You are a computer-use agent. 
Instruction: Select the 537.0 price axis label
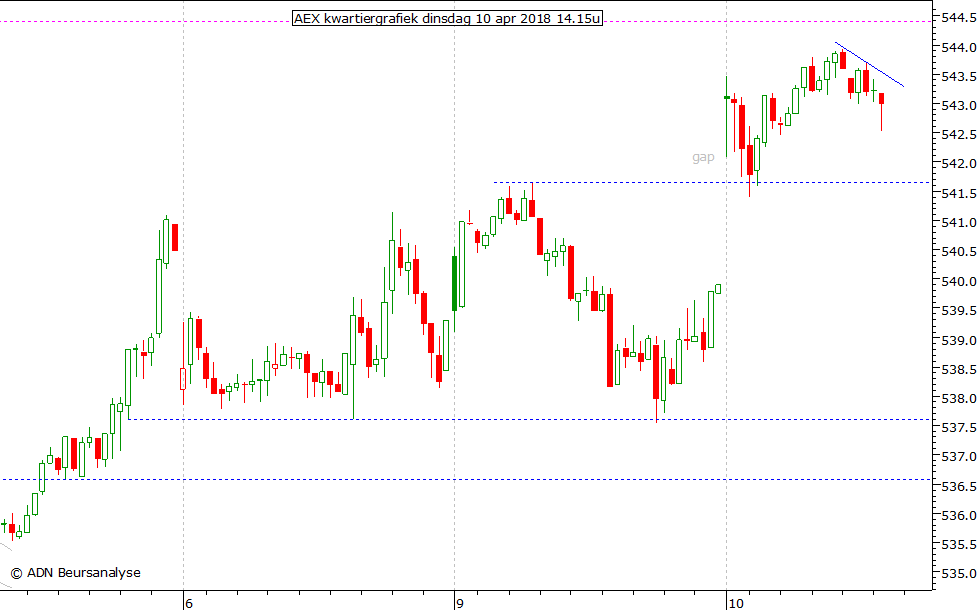click(x=958, y=457)
